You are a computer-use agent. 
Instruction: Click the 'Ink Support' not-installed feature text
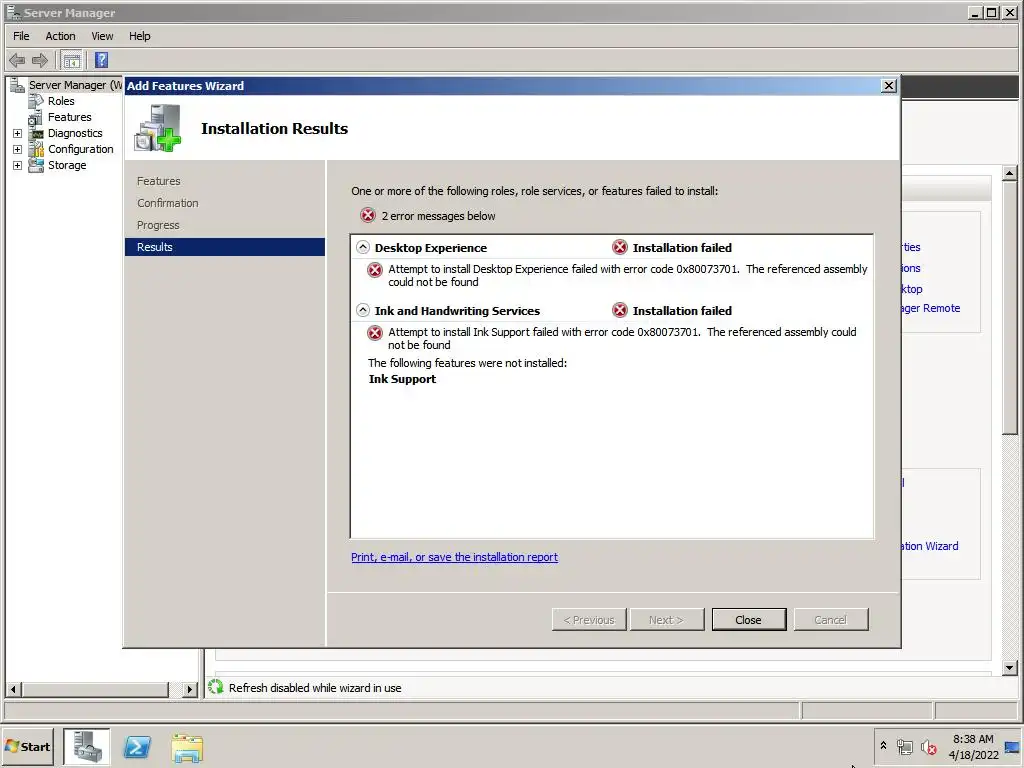click(402, 379)
